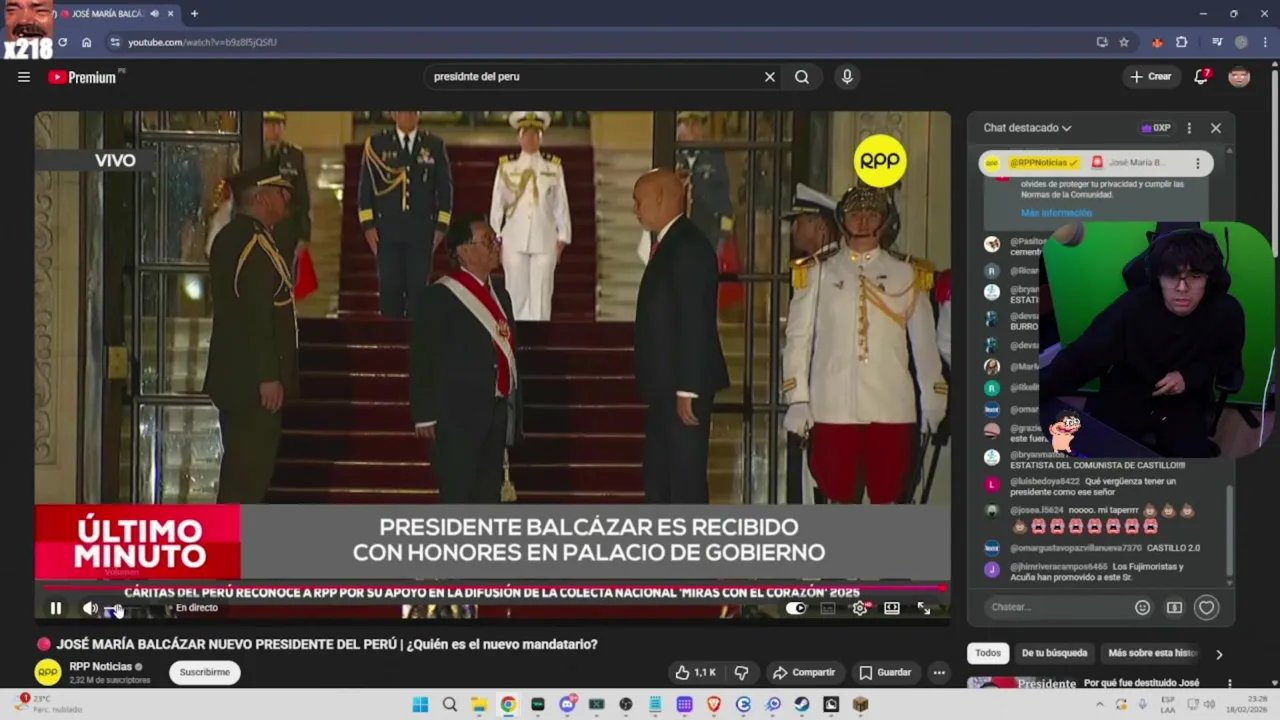Screen dimensions: 1280x720
Task: Select 'Más sobre esta historia' chip
Action: (x=1152, y=653)
